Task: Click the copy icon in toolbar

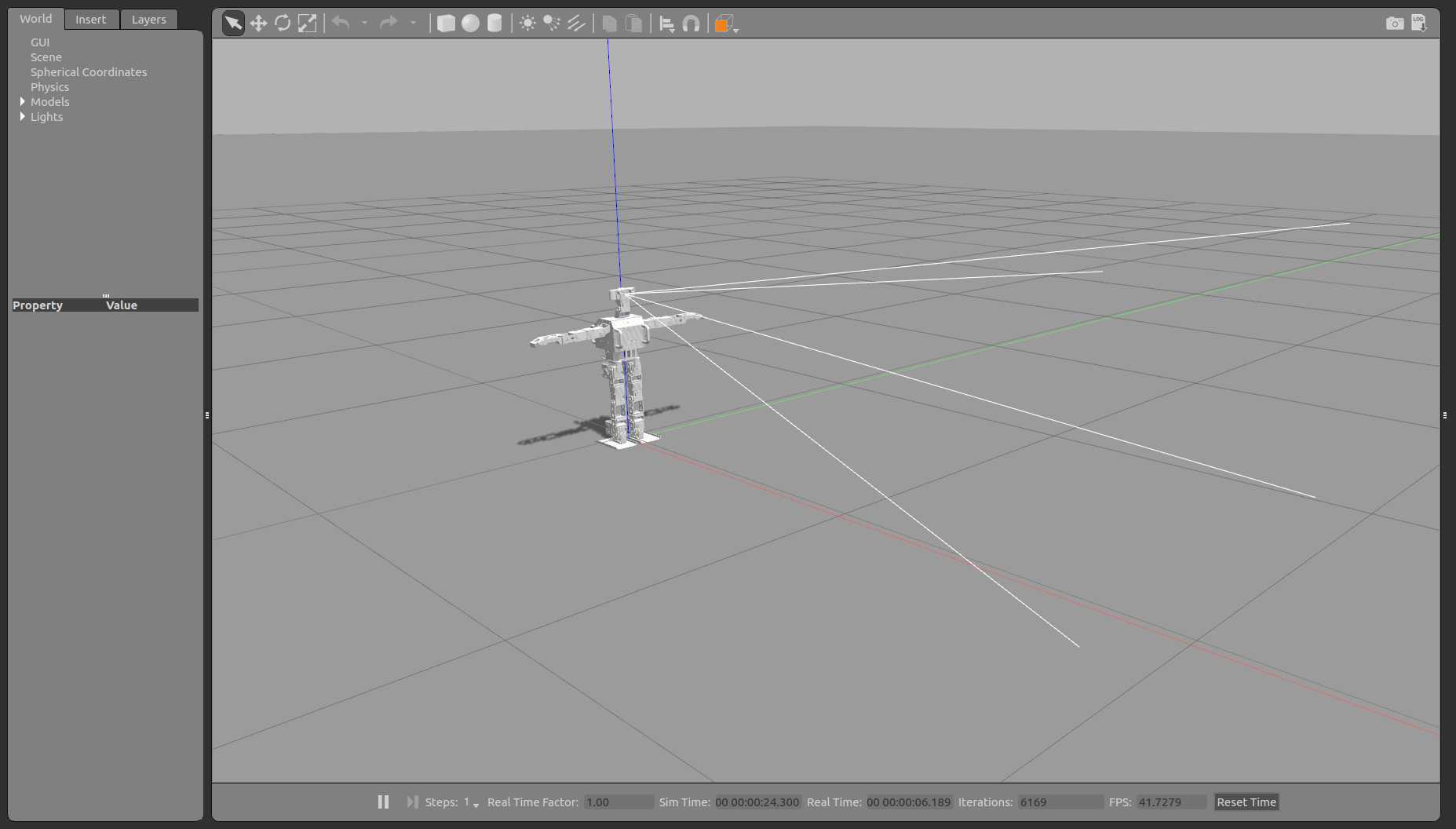Action: 609,24
